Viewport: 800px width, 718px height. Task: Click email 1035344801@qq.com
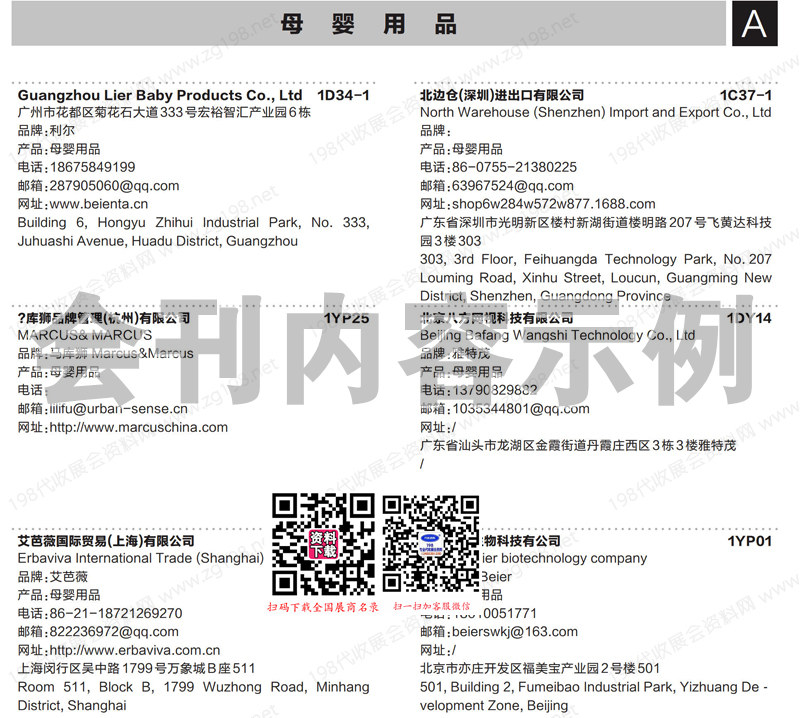pyautogui.click(x=521, y=409)
